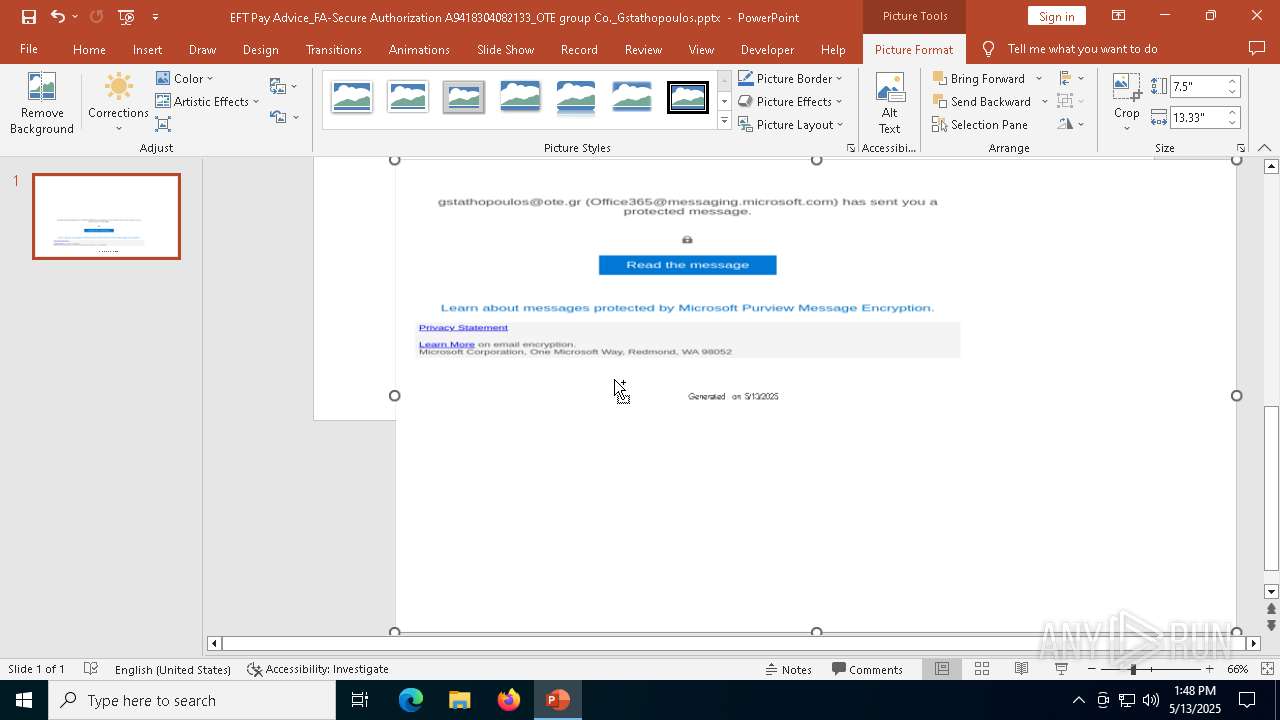The image size is (1280, 720).
Task: Open the Picture Border dropdown
Action: (x=790, y=78)
